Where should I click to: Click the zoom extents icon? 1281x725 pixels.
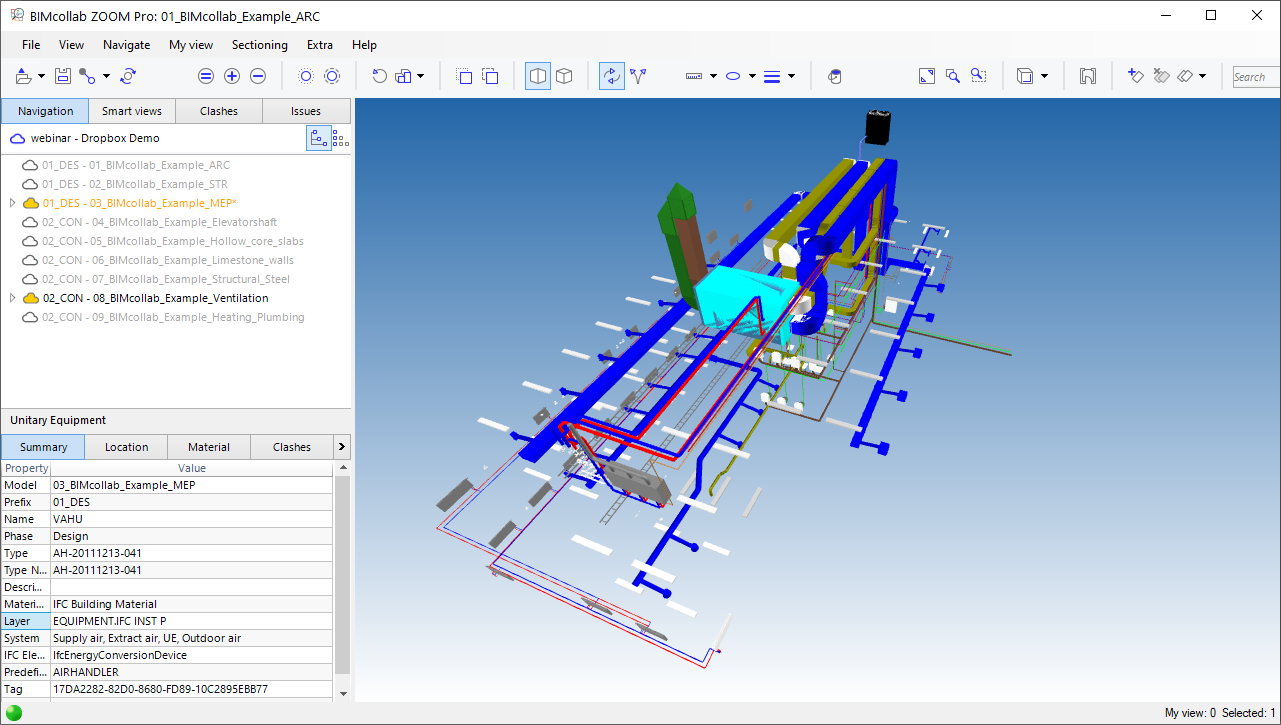(x=927, y=76)
